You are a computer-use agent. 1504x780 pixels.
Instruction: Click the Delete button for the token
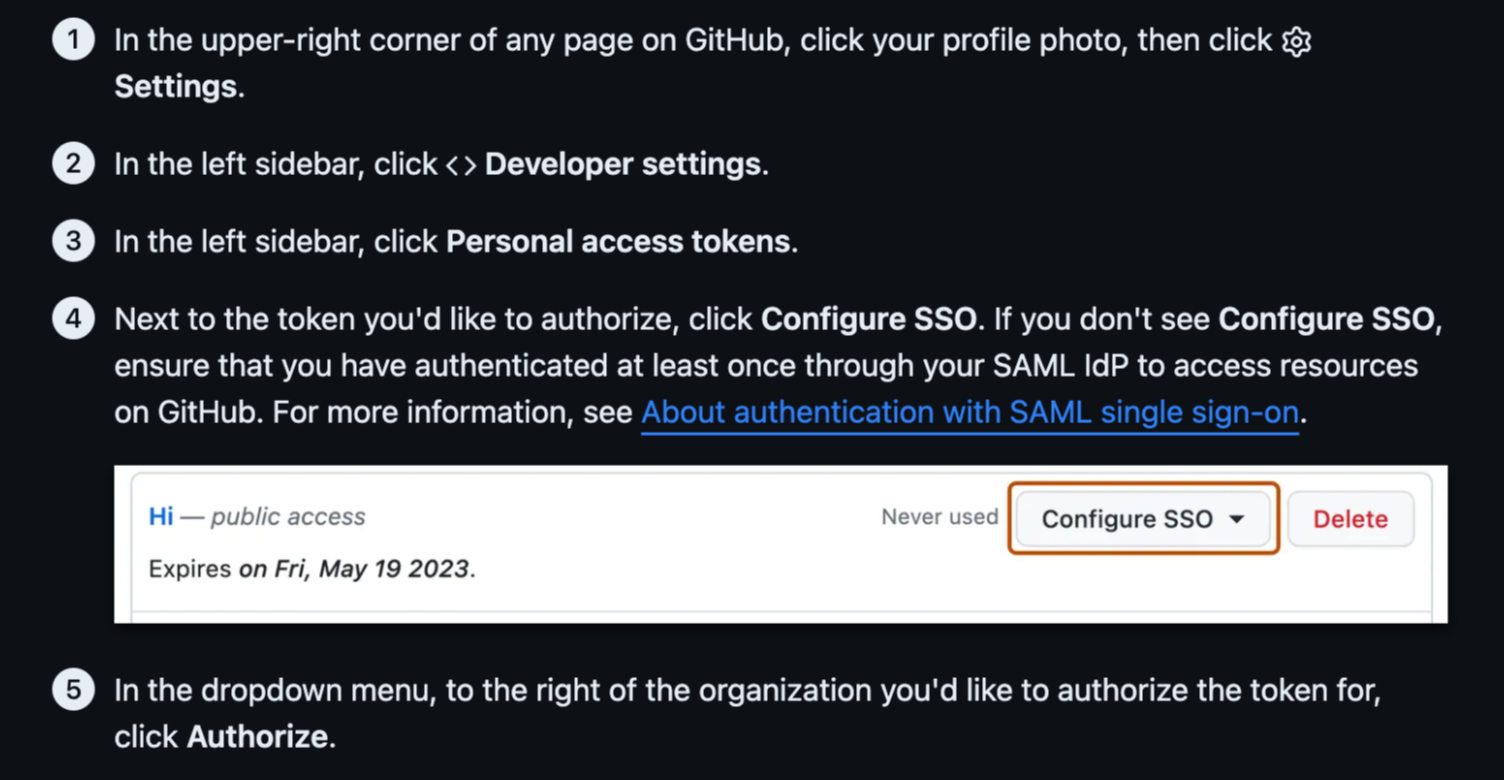[1350, 519]
